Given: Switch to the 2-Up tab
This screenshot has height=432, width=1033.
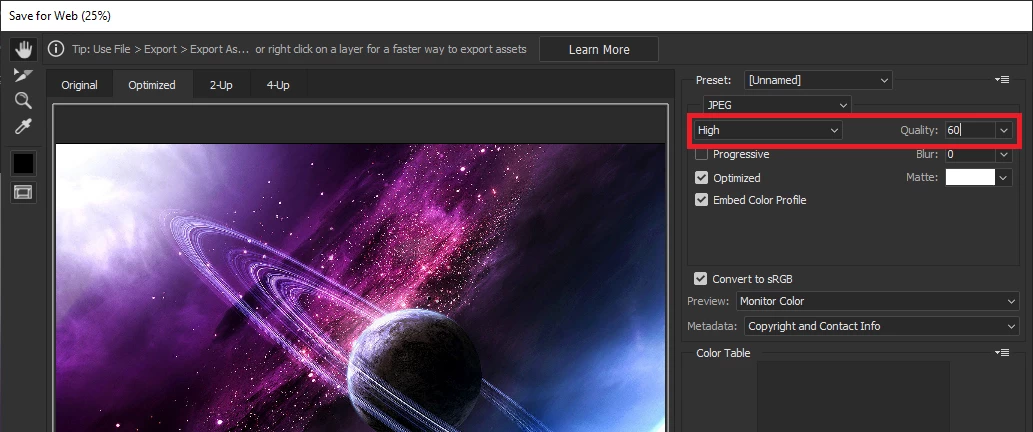Looking at the screenshot, I should (x=221, y=85).
